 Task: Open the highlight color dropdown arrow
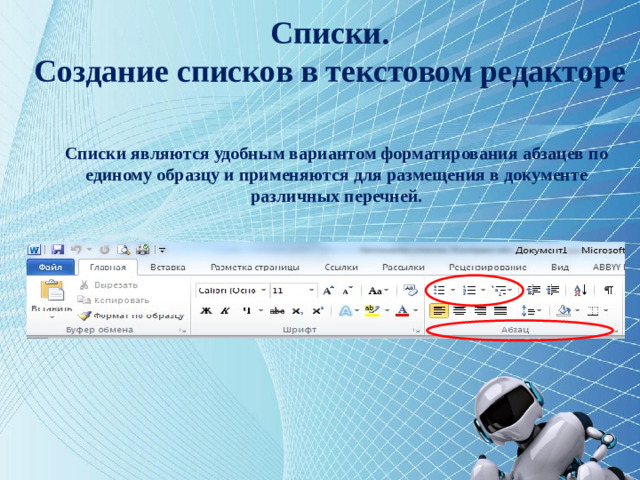(387, 311)
